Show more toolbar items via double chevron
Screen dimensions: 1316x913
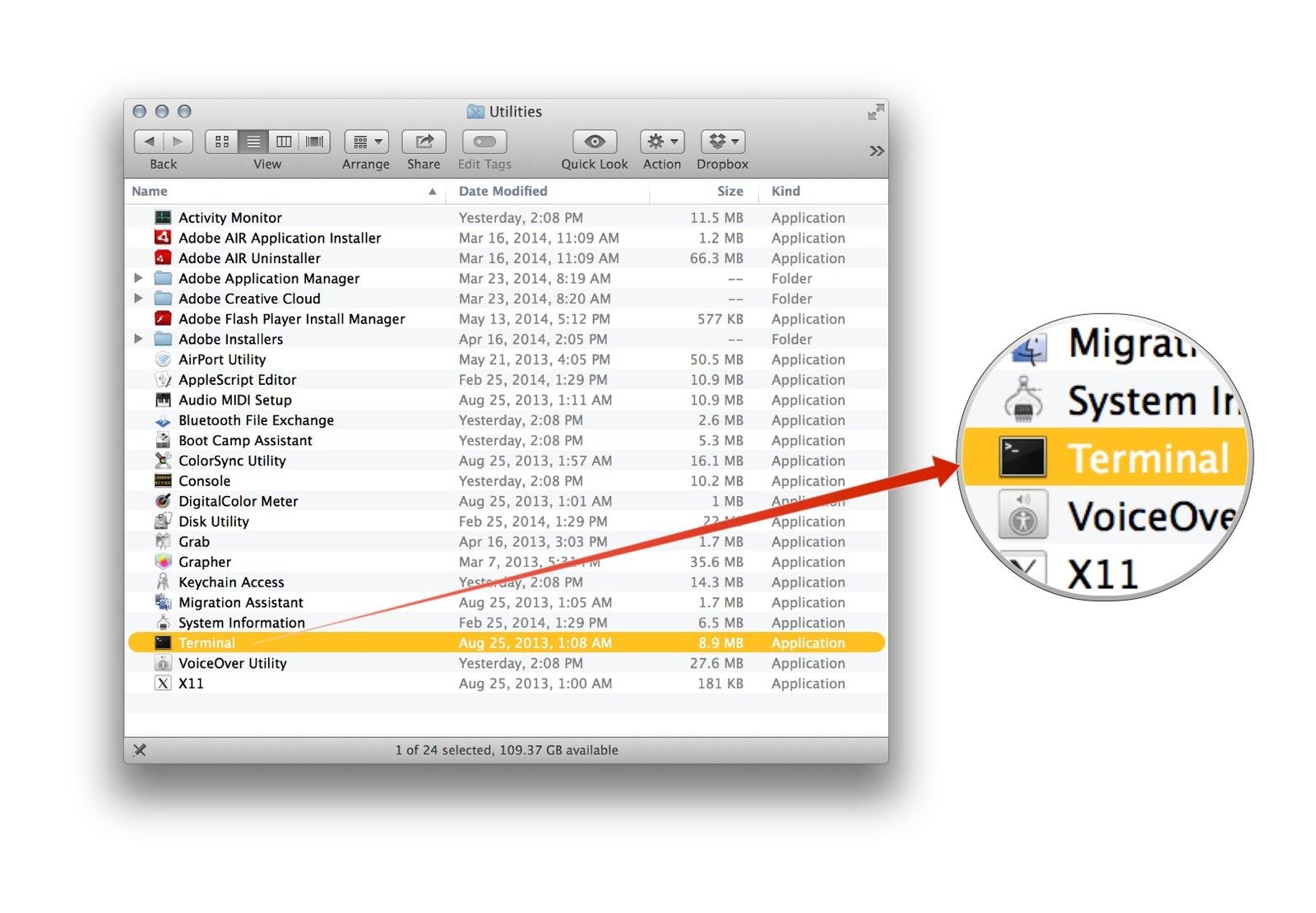click(x=877, y=151)
